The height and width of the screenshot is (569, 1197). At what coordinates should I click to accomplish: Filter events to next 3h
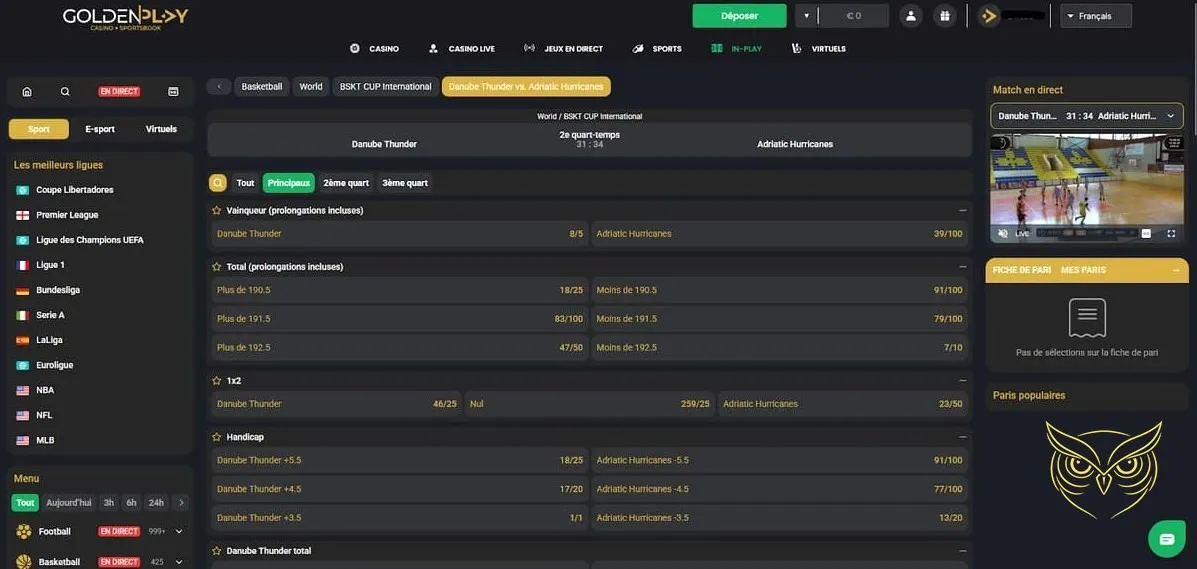[109, 503]
